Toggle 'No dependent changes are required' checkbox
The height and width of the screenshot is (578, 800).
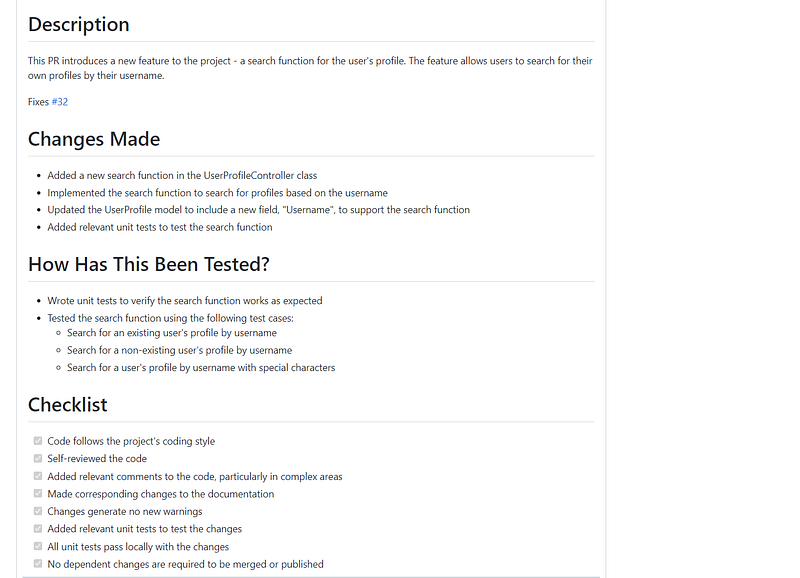38,564
